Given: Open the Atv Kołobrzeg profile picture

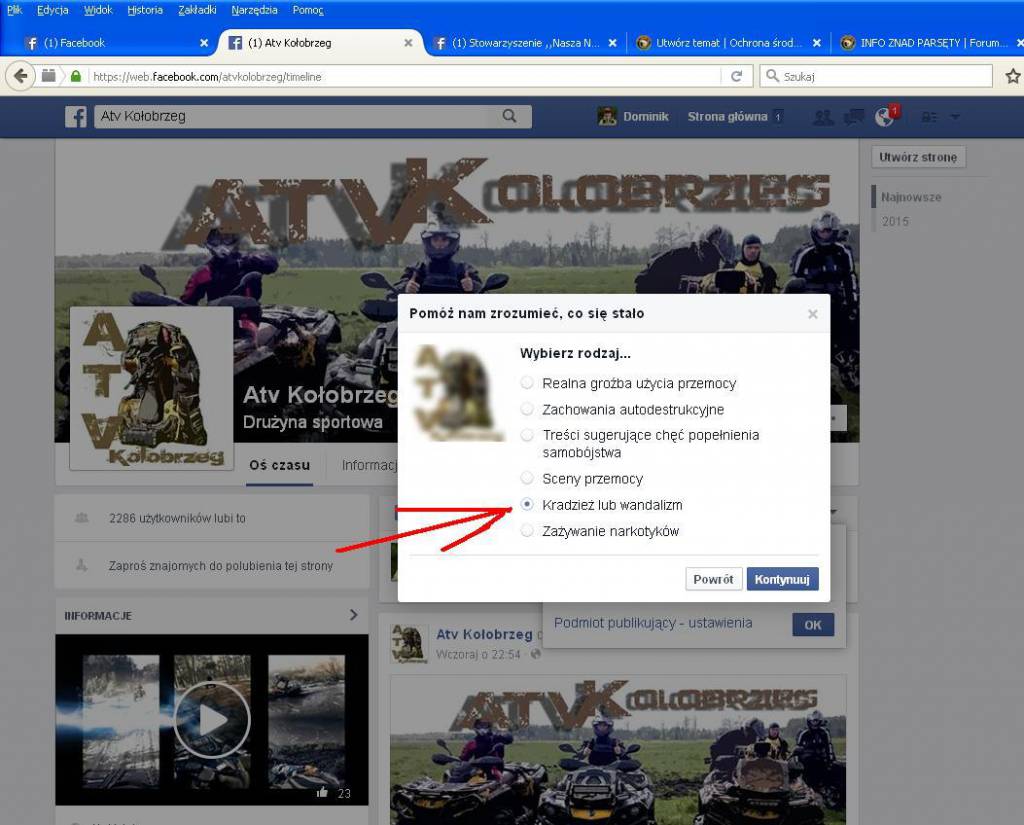Looking at the screenshot, I should [152, 388].
